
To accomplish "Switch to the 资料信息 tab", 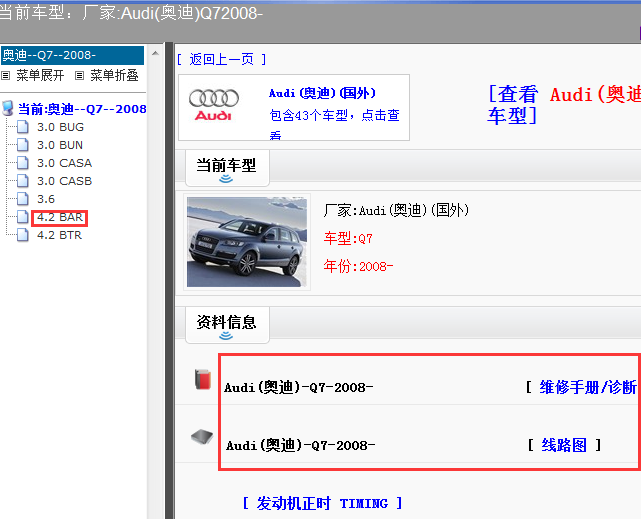I will tap(227, 324).
